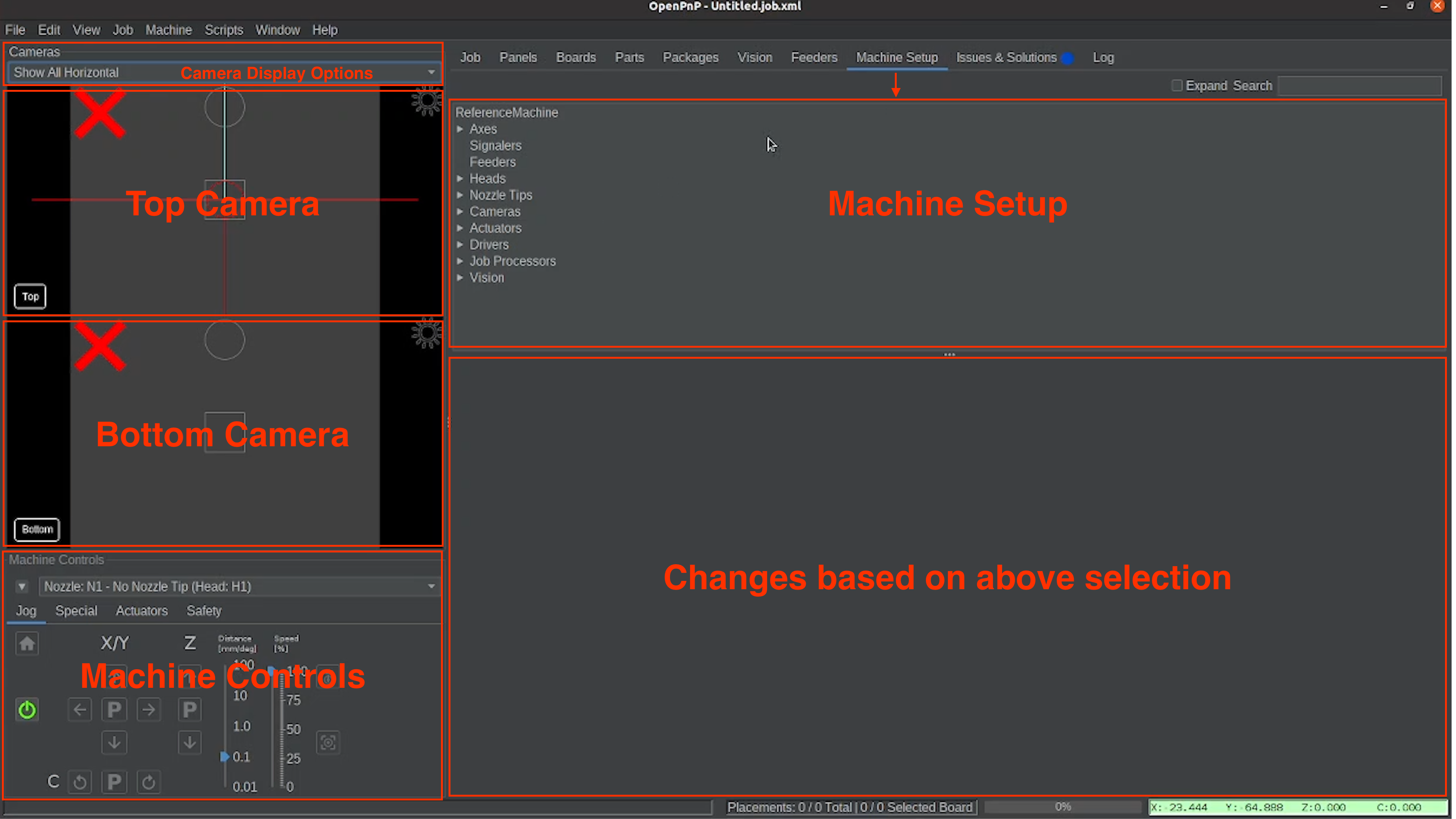Image resolution: width=1456 pixels, height=819 pixels.
Task: Open the Machine menu
Action: point(168,30)
